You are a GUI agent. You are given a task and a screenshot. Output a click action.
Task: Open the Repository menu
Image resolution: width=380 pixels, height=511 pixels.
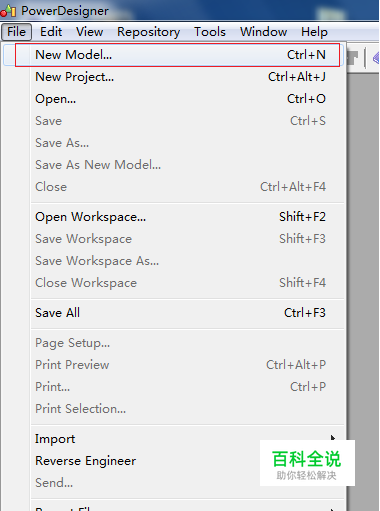click(x=148, y=32)
